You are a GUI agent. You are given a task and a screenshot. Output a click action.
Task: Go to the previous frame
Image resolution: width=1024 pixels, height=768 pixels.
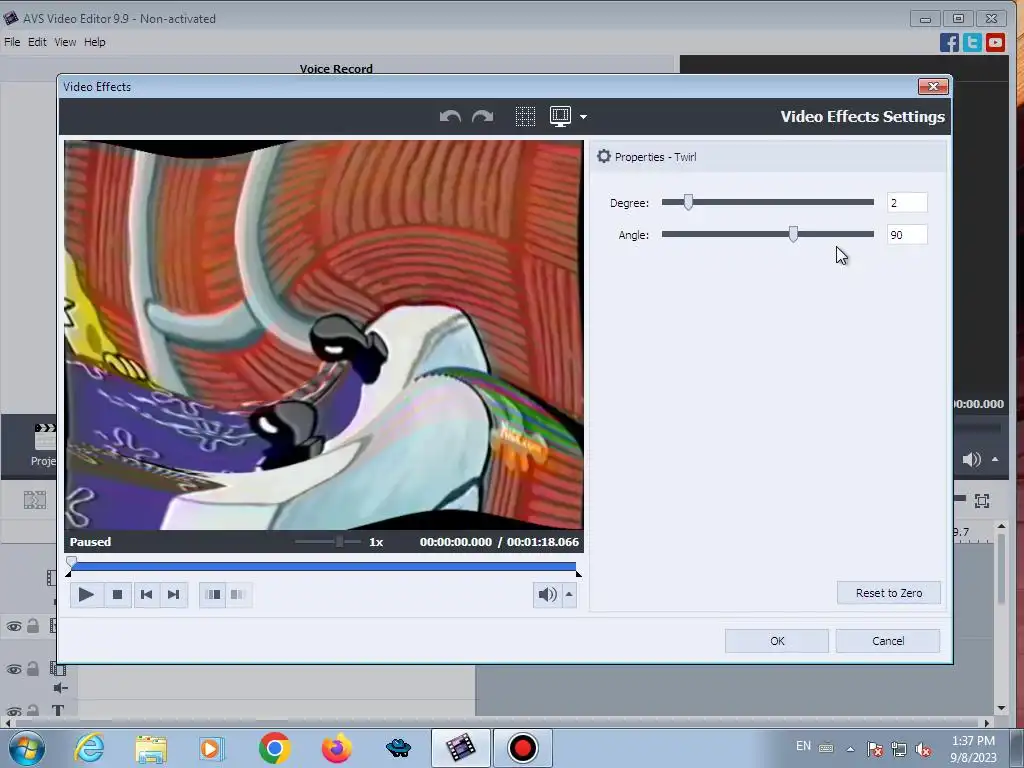coord(146,594)
